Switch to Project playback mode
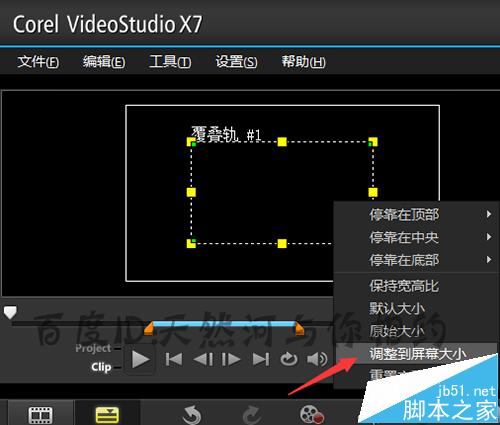This screenshot has width=500, height=425. 93,348
